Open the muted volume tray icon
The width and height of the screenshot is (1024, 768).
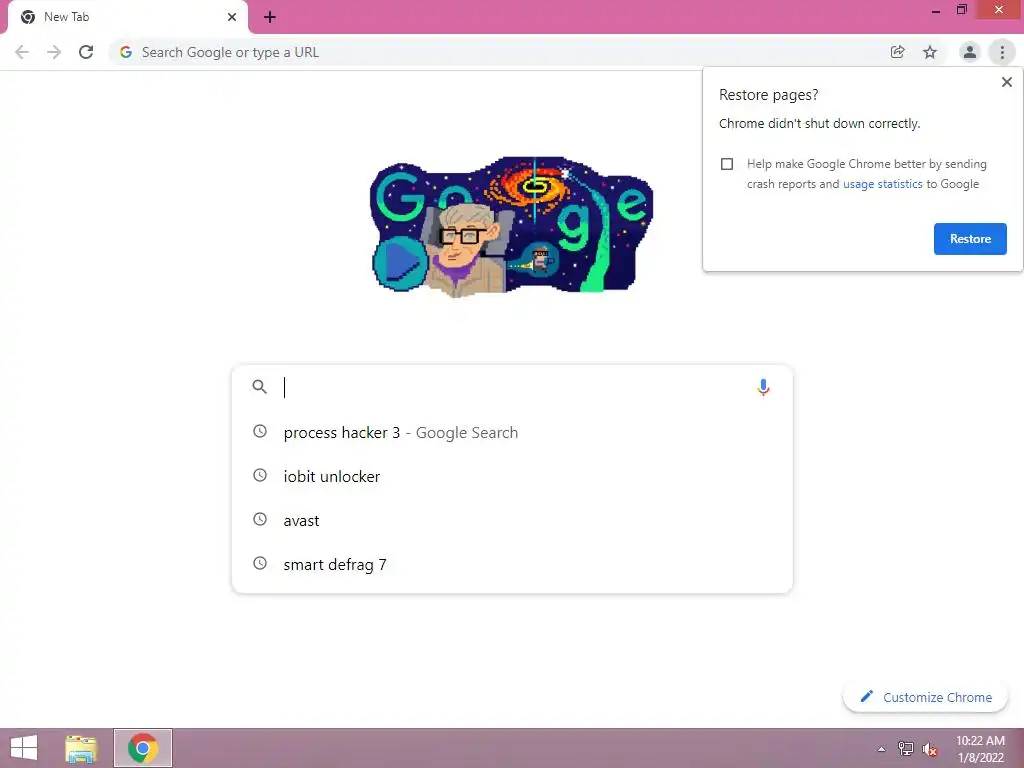tap(930, 749)
